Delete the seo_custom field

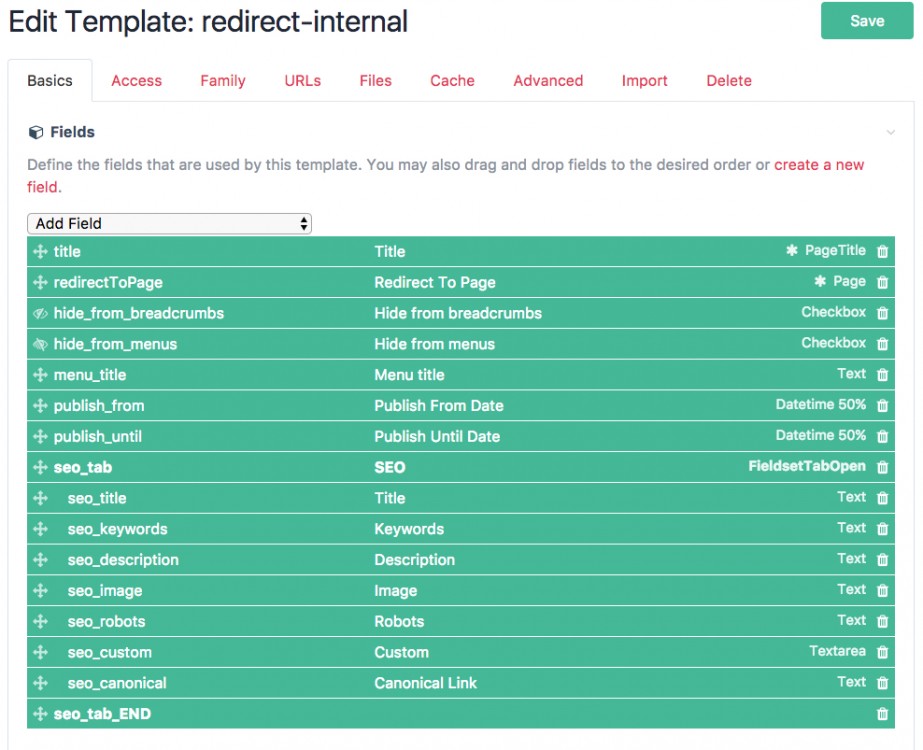[881, 651]
